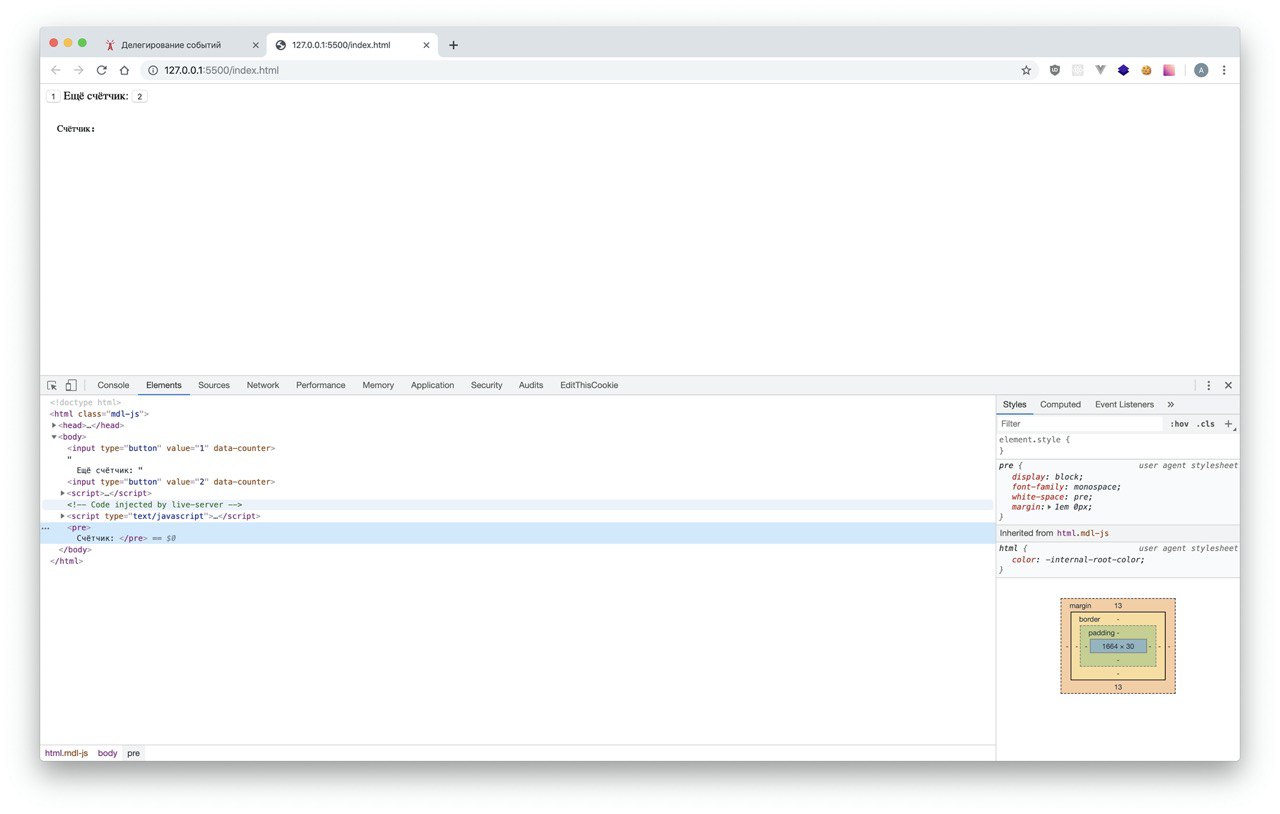Open the Memory tab
Image resolution: width=1280 pixels, height=814 pixels.
coord(378,385)
